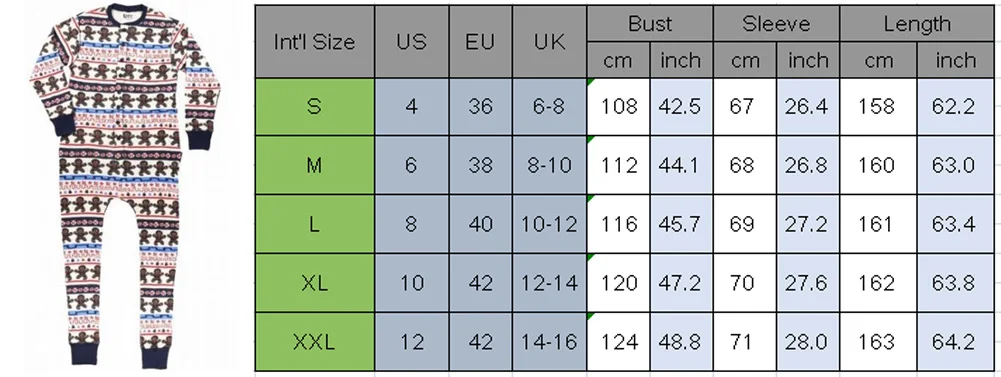Select the UK 6-8 cell
The width and height of the screenshot is (1001, 377).
click(550, 107)
